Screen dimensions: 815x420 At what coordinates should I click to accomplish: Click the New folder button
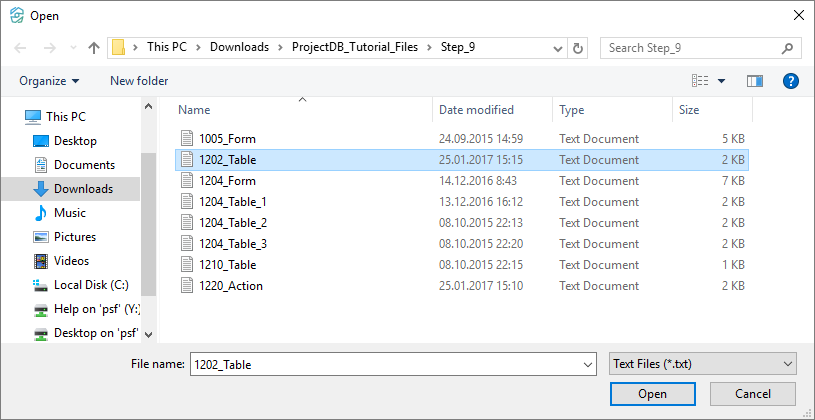(139, 81)
